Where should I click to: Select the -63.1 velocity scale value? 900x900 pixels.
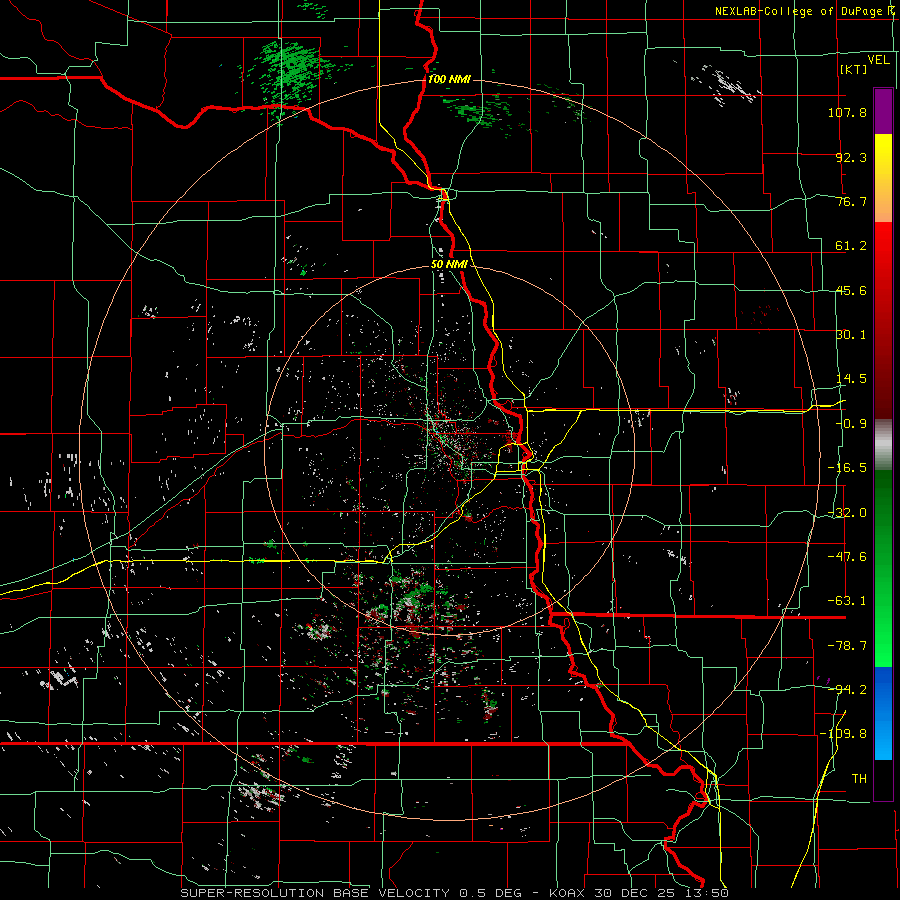pos(847,601)
